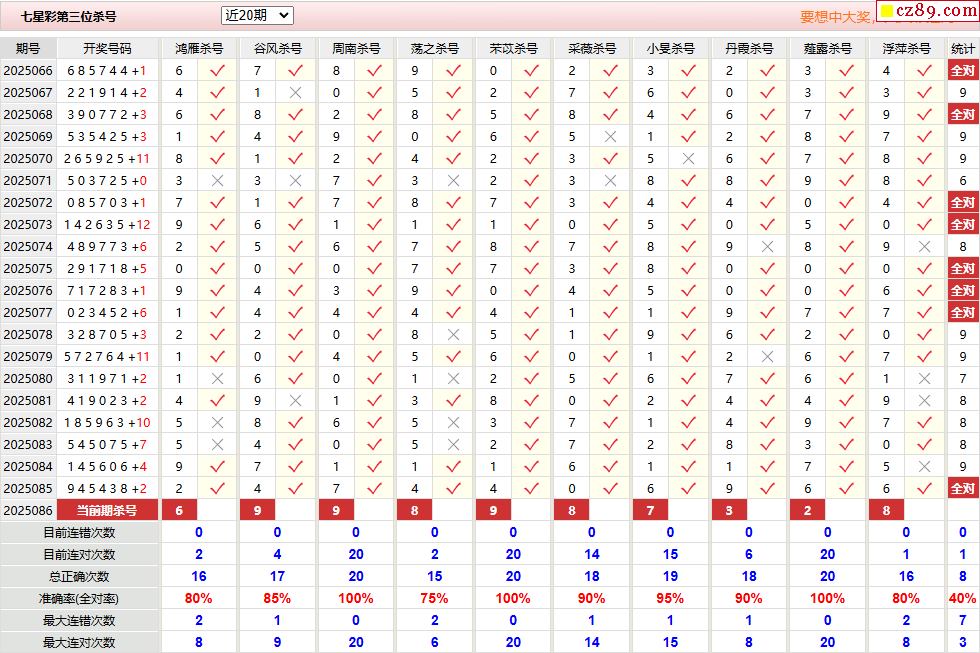980x653 pixels.
Task: Click the X mark for 浮萍 in row 2025084
Action: (924, 467)
